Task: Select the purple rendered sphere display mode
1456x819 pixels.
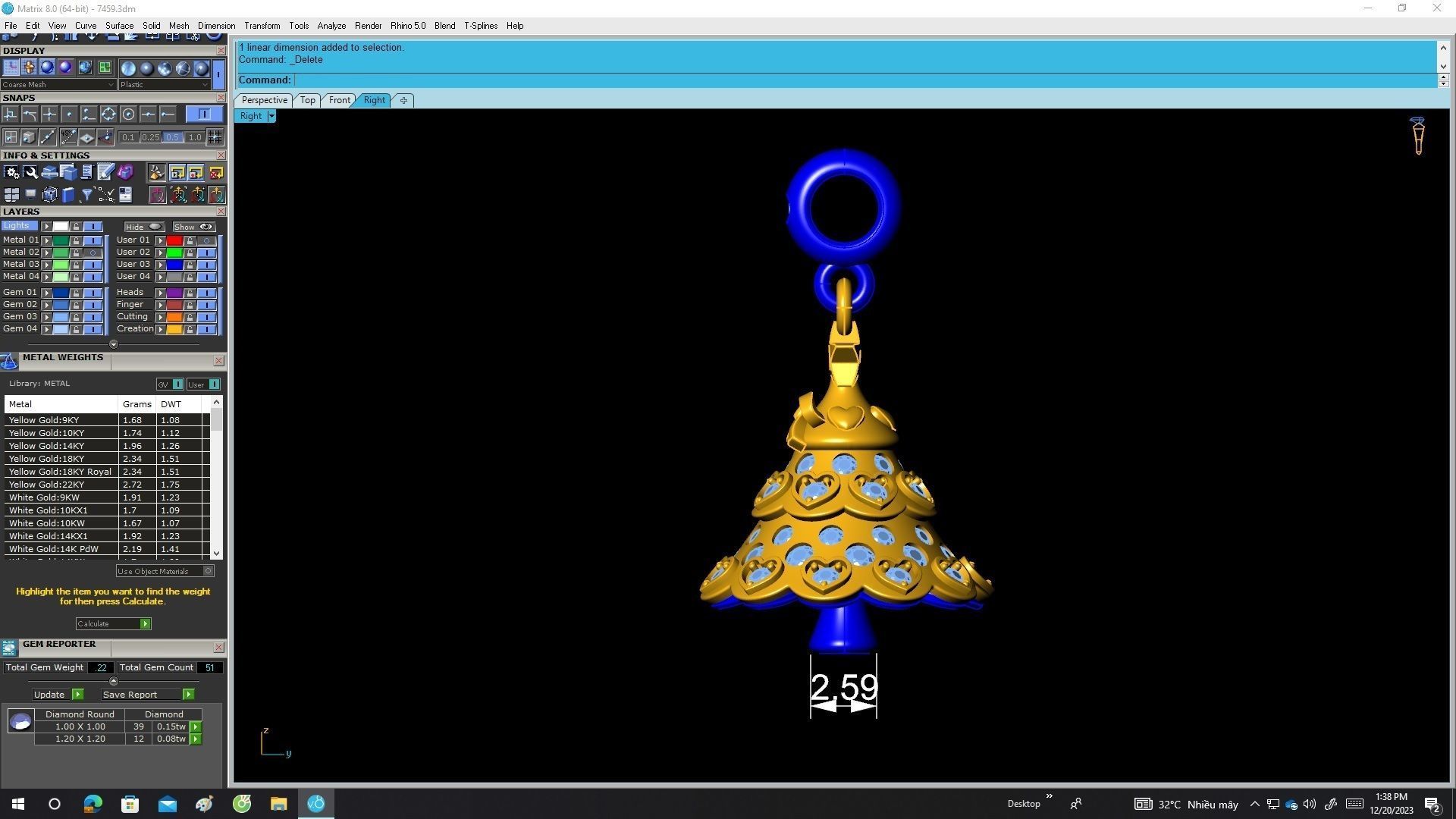Action: [65, 67]
